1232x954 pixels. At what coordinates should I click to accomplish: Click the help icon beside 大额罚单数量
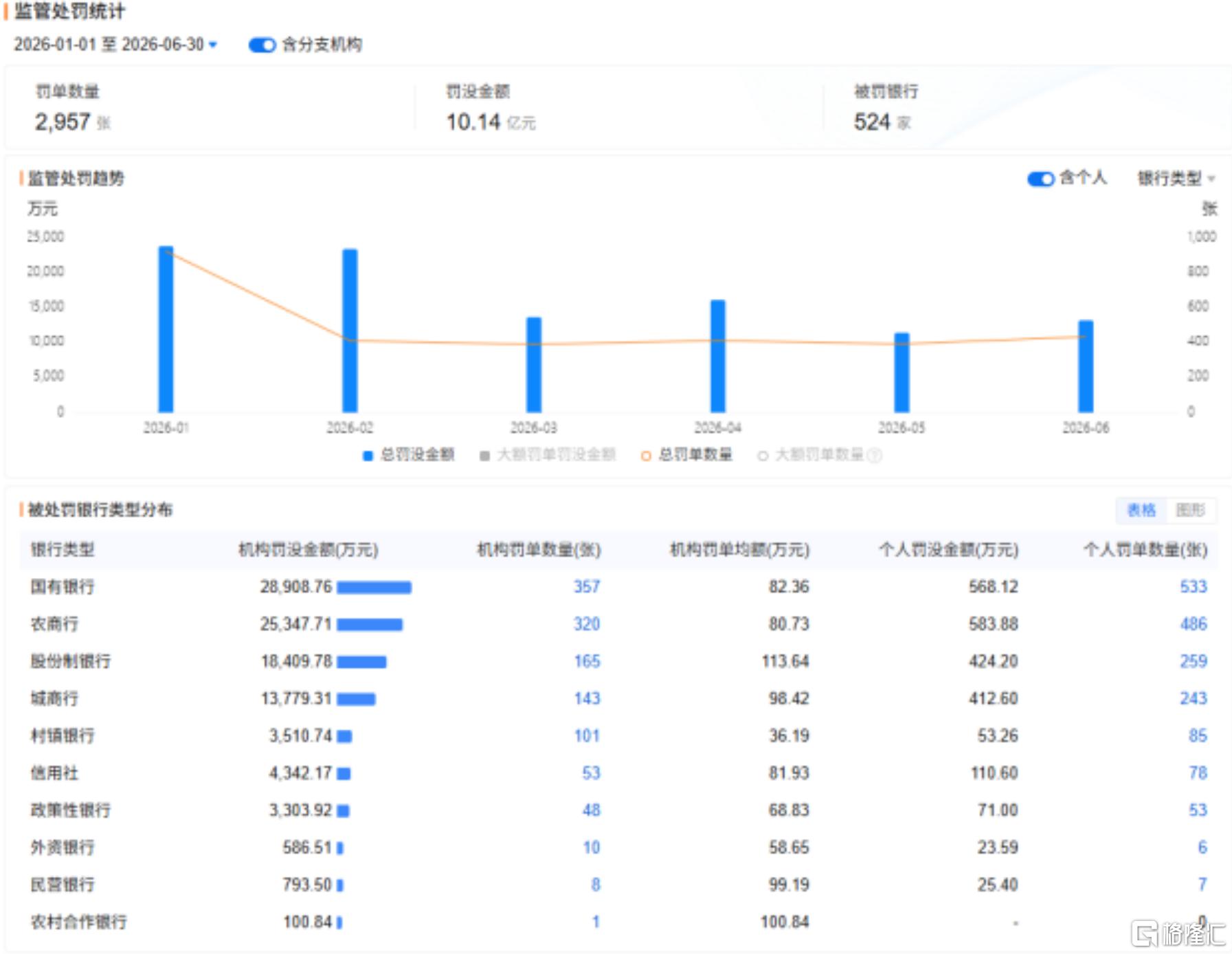(874, 455)
